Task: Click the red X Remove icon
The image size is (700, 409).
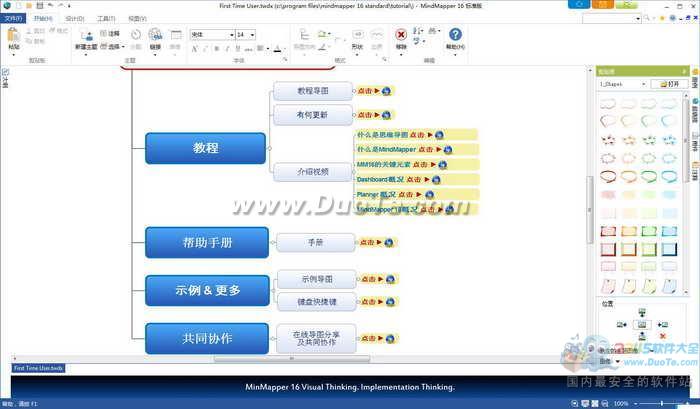Action: [401, 34]
